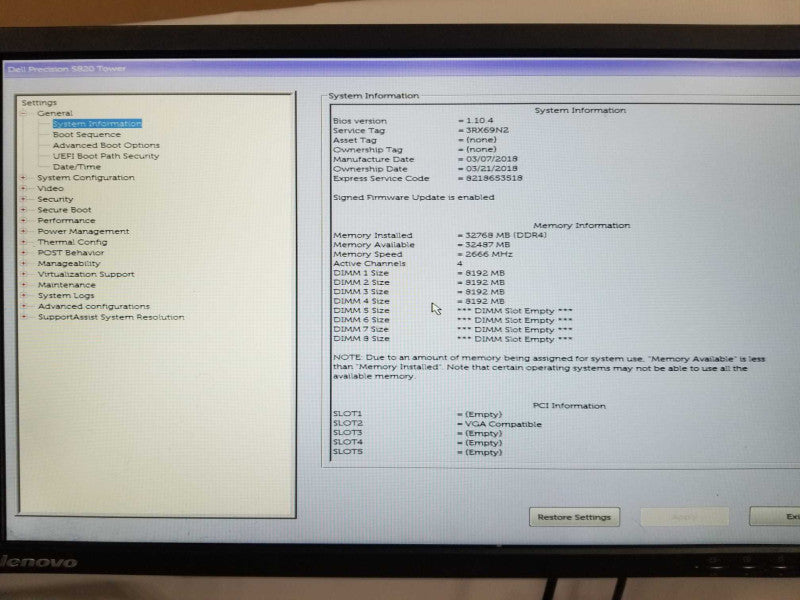The width and height of the screenshot is (800, 600).
Task: Expand the Advanced configurations node
Action: [x=23, y=306]
